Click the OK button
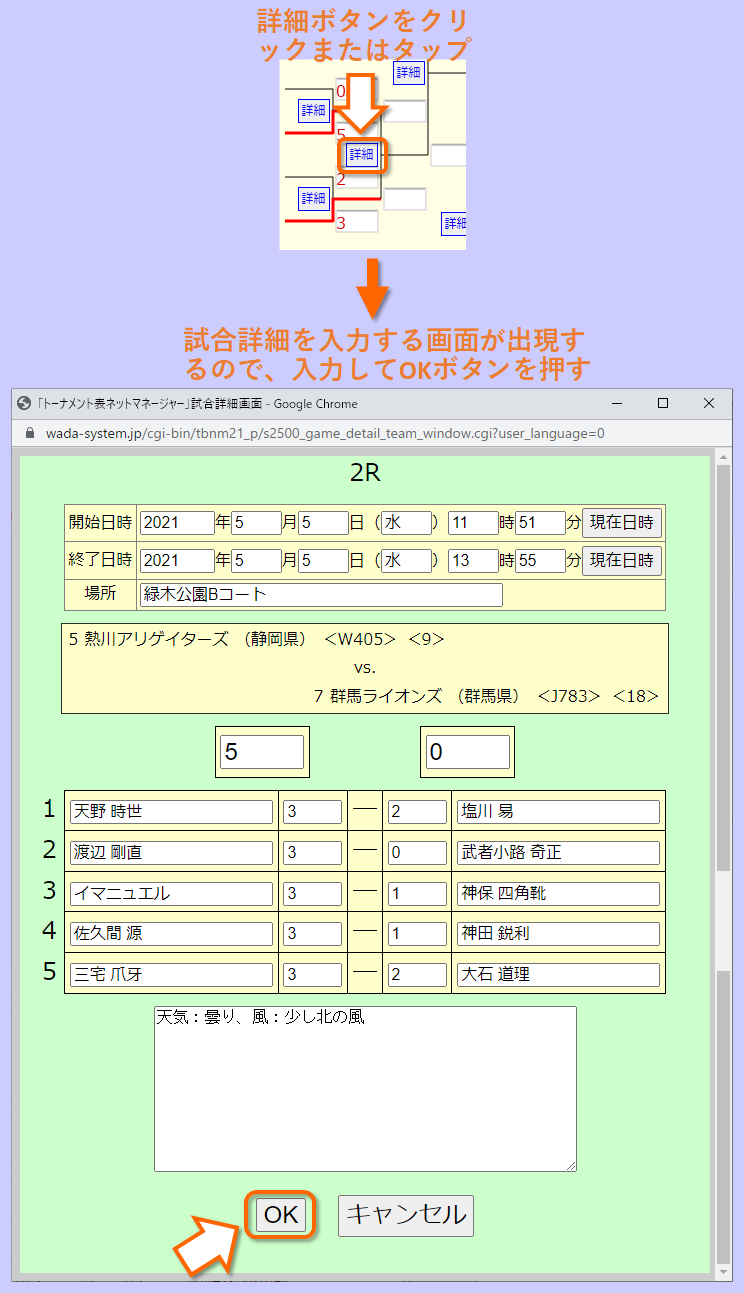 (x=281, y=1215)
